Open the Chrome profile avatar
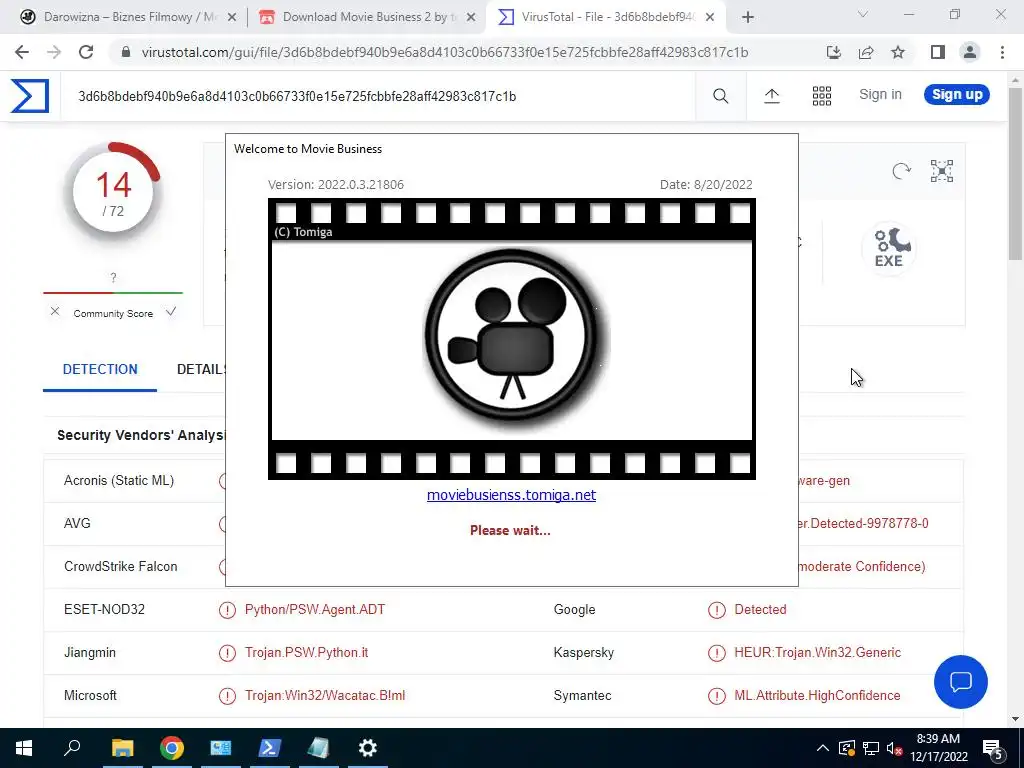Screen dimensions: 1024x768 coord(970,52)
